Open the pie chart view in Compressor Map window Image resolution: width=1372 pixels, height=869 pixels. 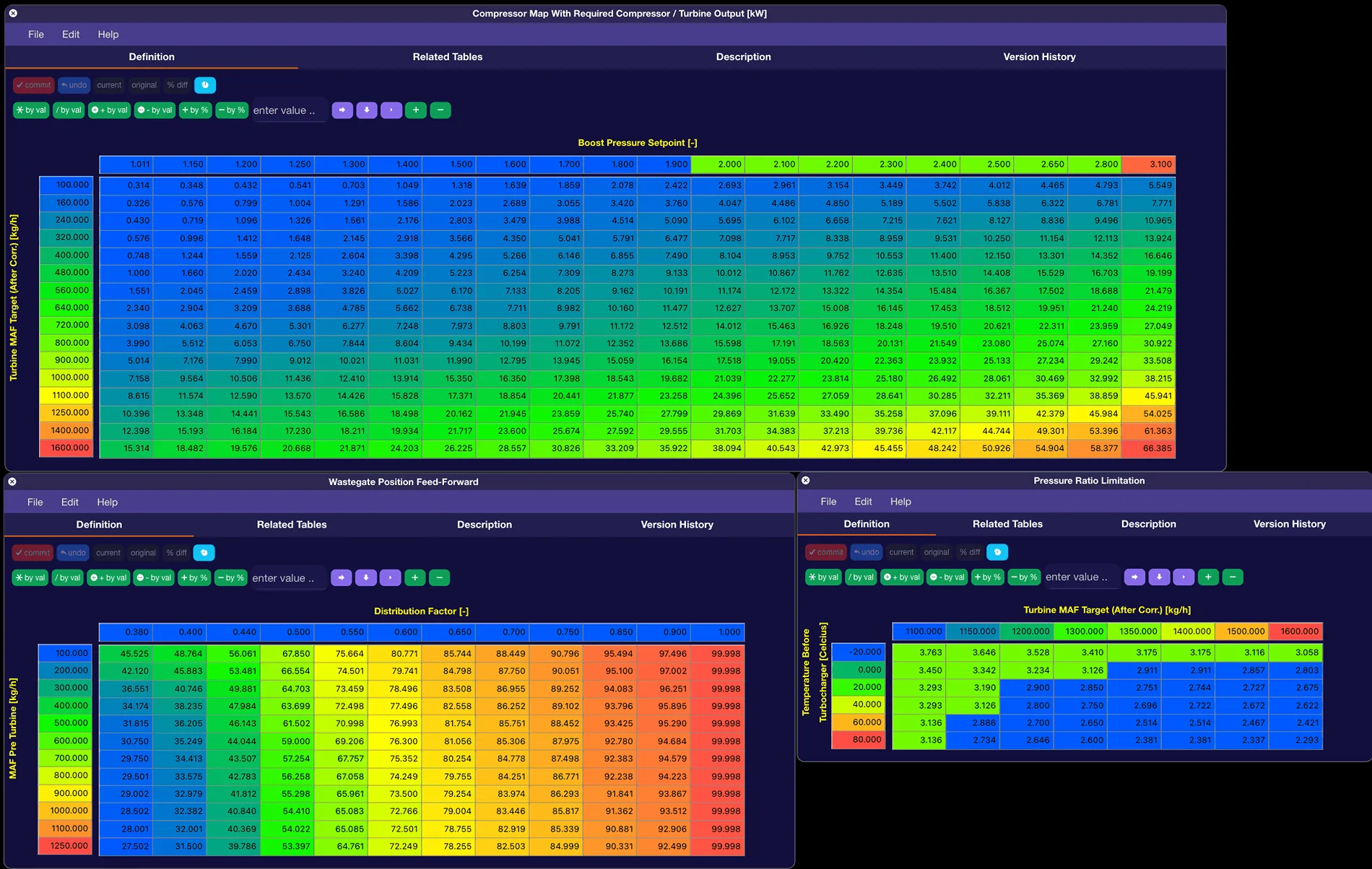point(205,85)
